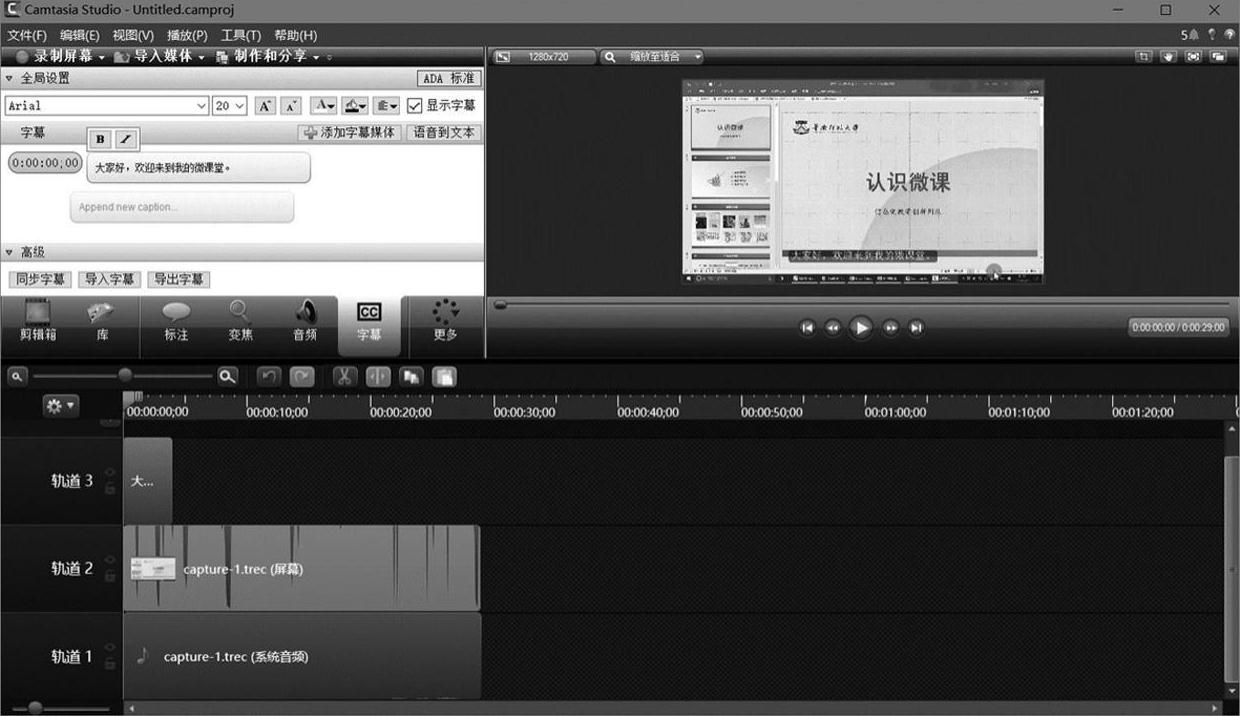Open the 帮助(H) menu
The height and width of the screenshot is (716, 1240).
pos(295,35)
